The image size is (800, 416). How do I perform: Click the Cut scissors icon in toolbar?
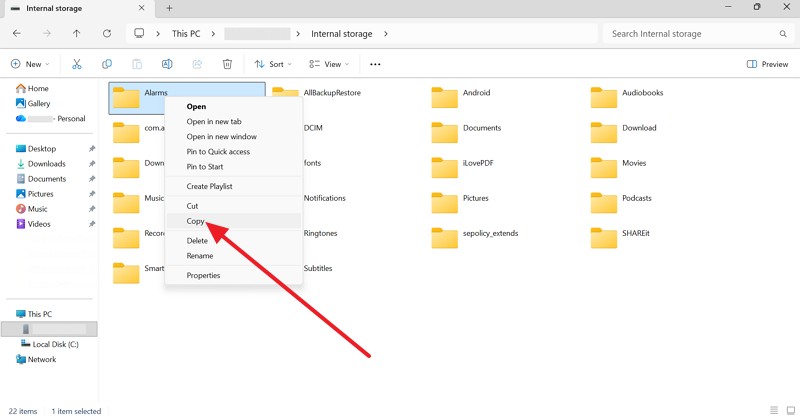click(76, 64)
